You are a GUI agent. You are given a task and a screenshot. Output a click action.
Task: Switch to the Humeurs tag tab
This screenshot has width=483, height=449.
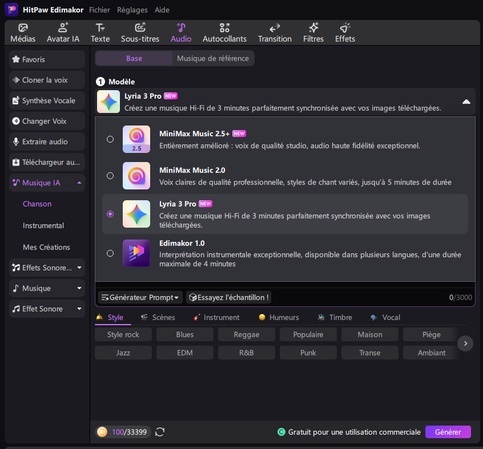[279, 317]
